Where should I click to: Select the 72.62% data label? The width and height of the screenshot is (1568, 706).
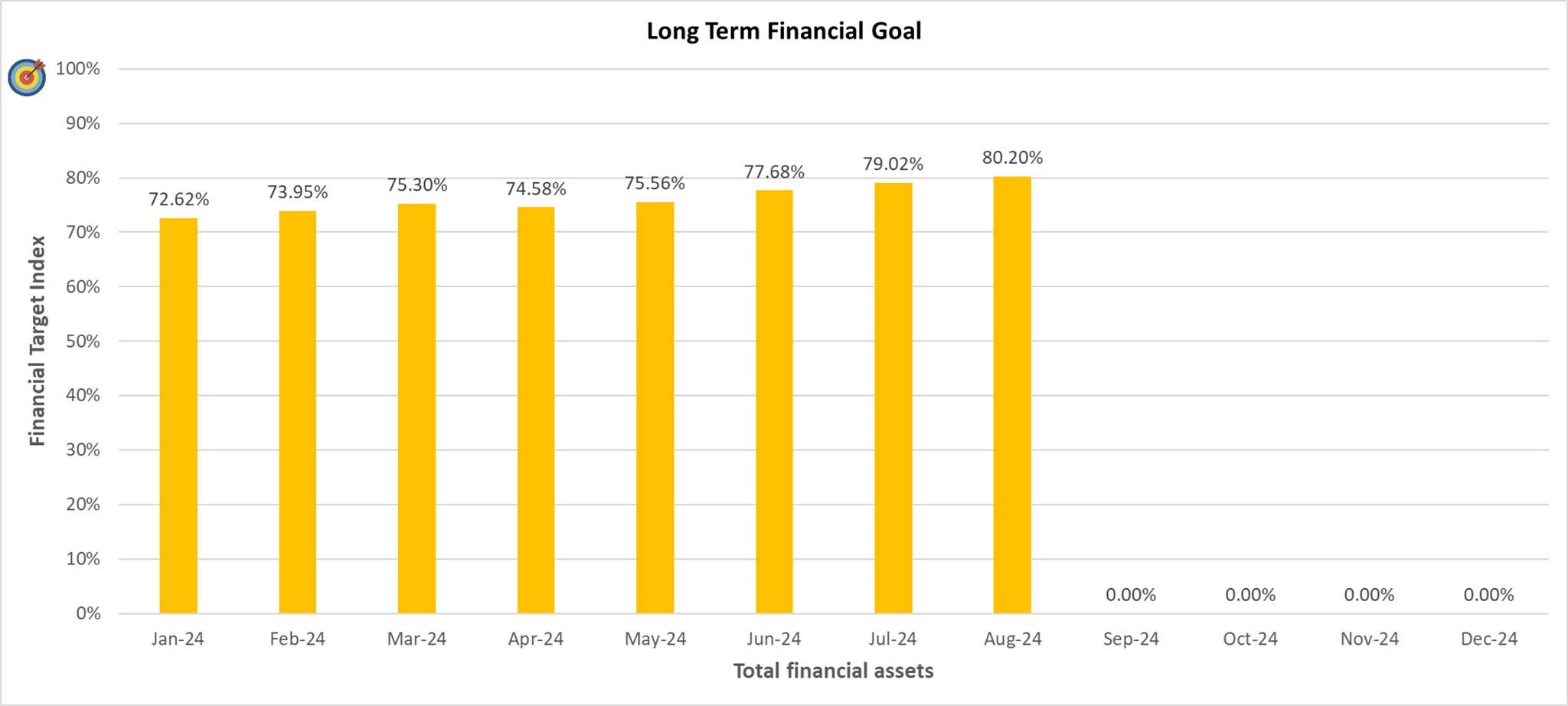(x=178, y=199)
